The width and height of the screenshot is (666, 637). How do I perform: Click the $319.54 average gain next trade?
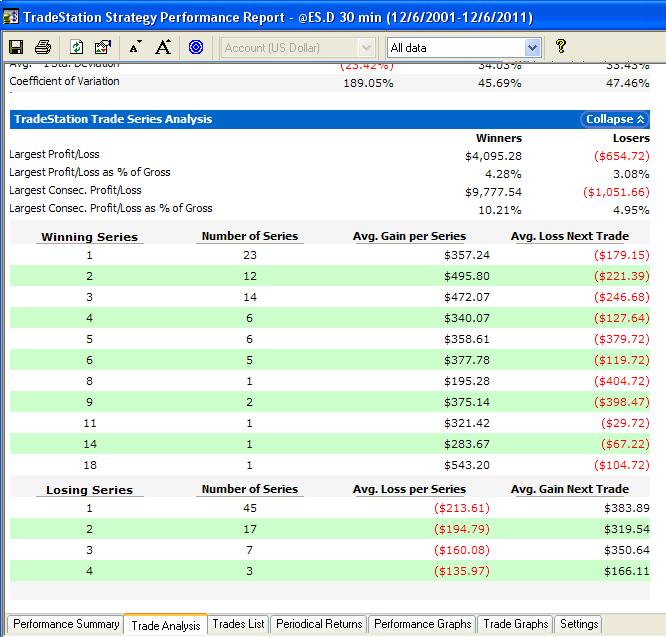[x=626, y=529]
